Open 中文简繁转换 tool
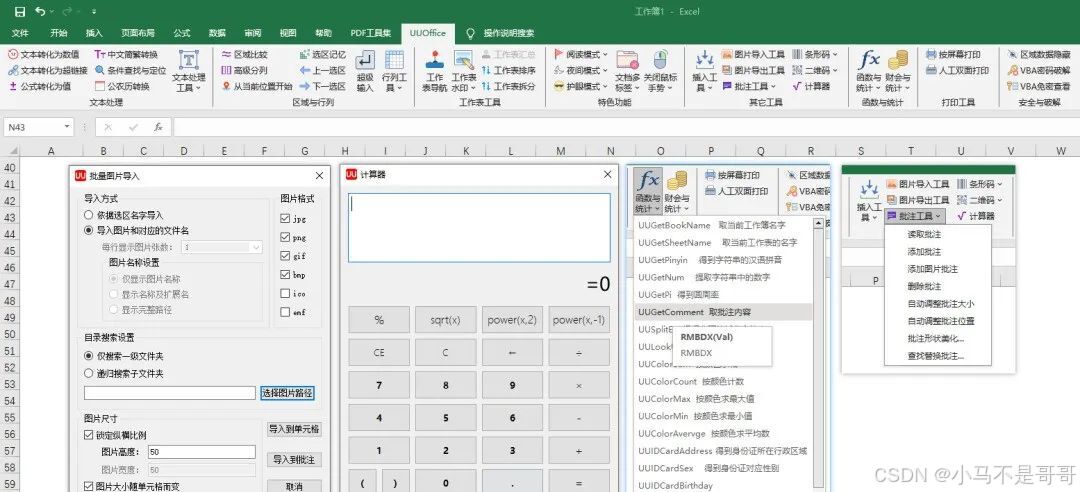Viewport: 1080px width, 492px height. tap(126, 54)
